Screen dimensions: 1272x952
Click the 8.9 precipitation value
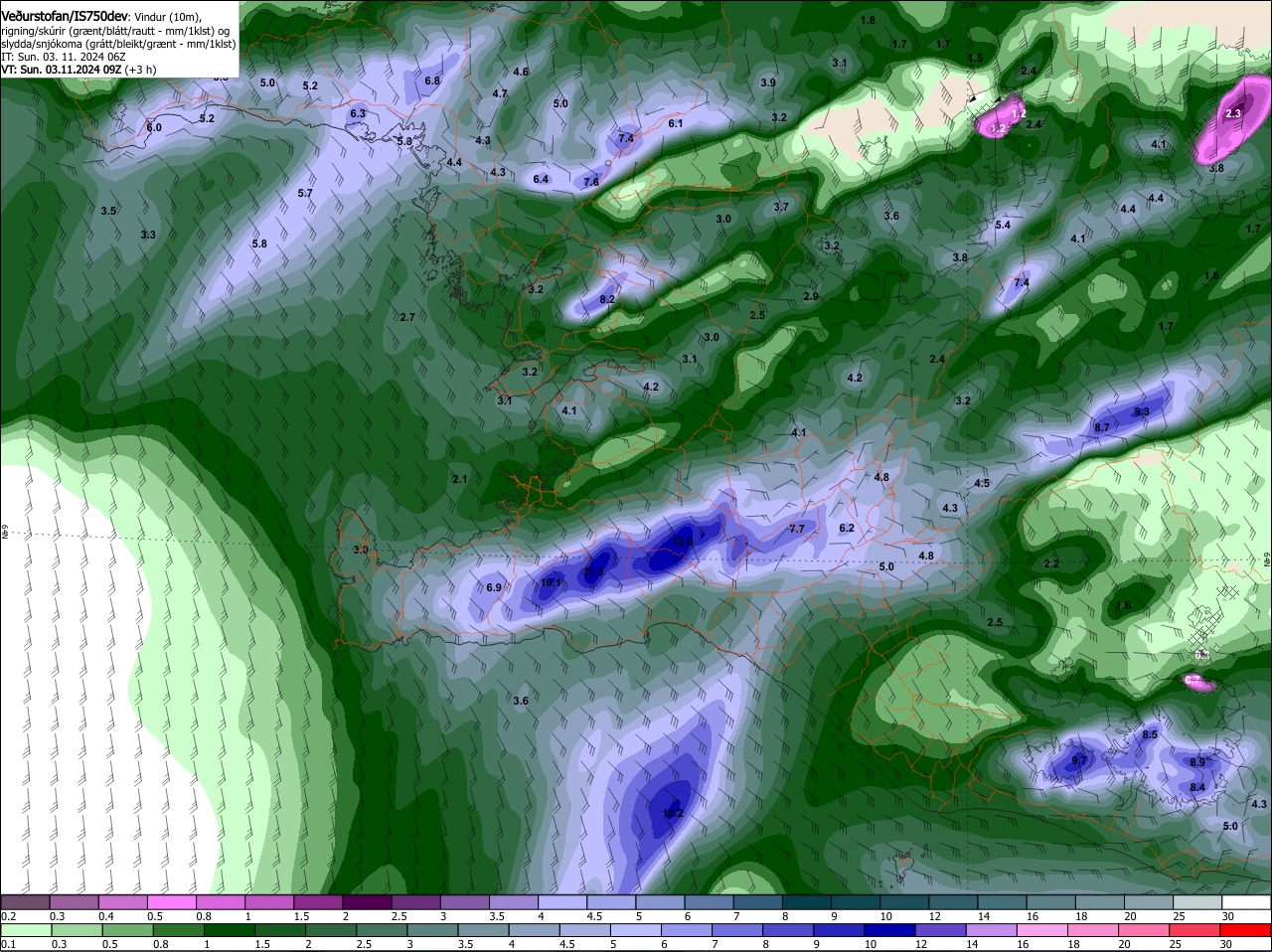pos(1197,762)
